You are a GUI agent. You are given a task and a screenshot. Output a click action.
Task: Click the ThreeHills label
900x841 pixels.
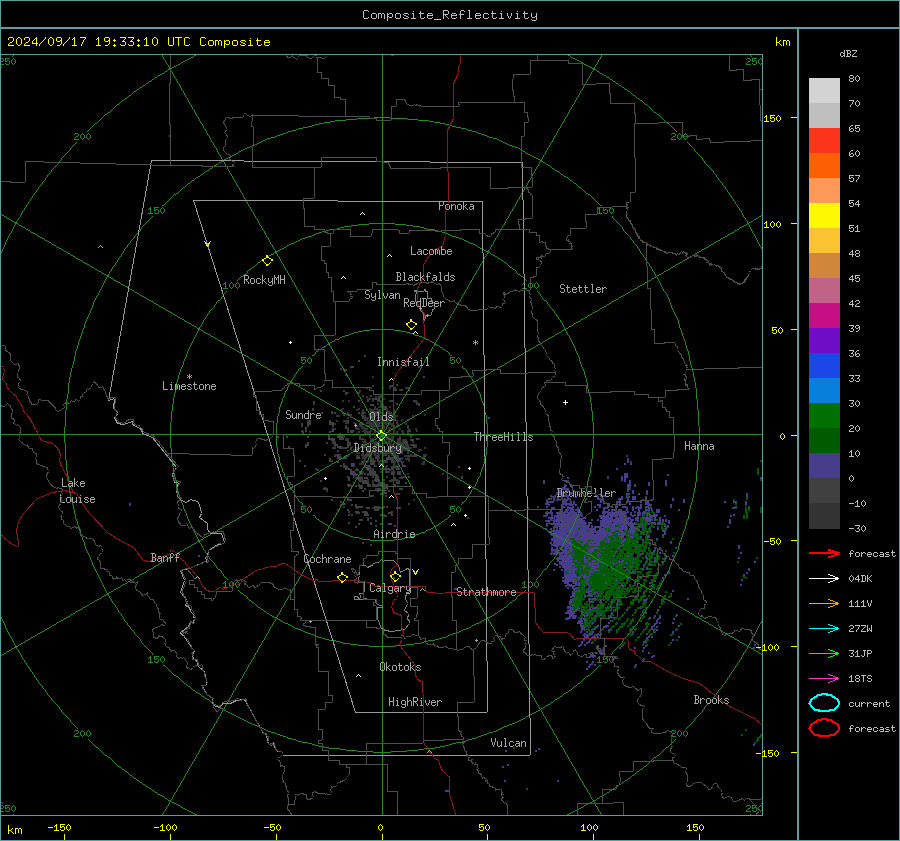[503, 437]
